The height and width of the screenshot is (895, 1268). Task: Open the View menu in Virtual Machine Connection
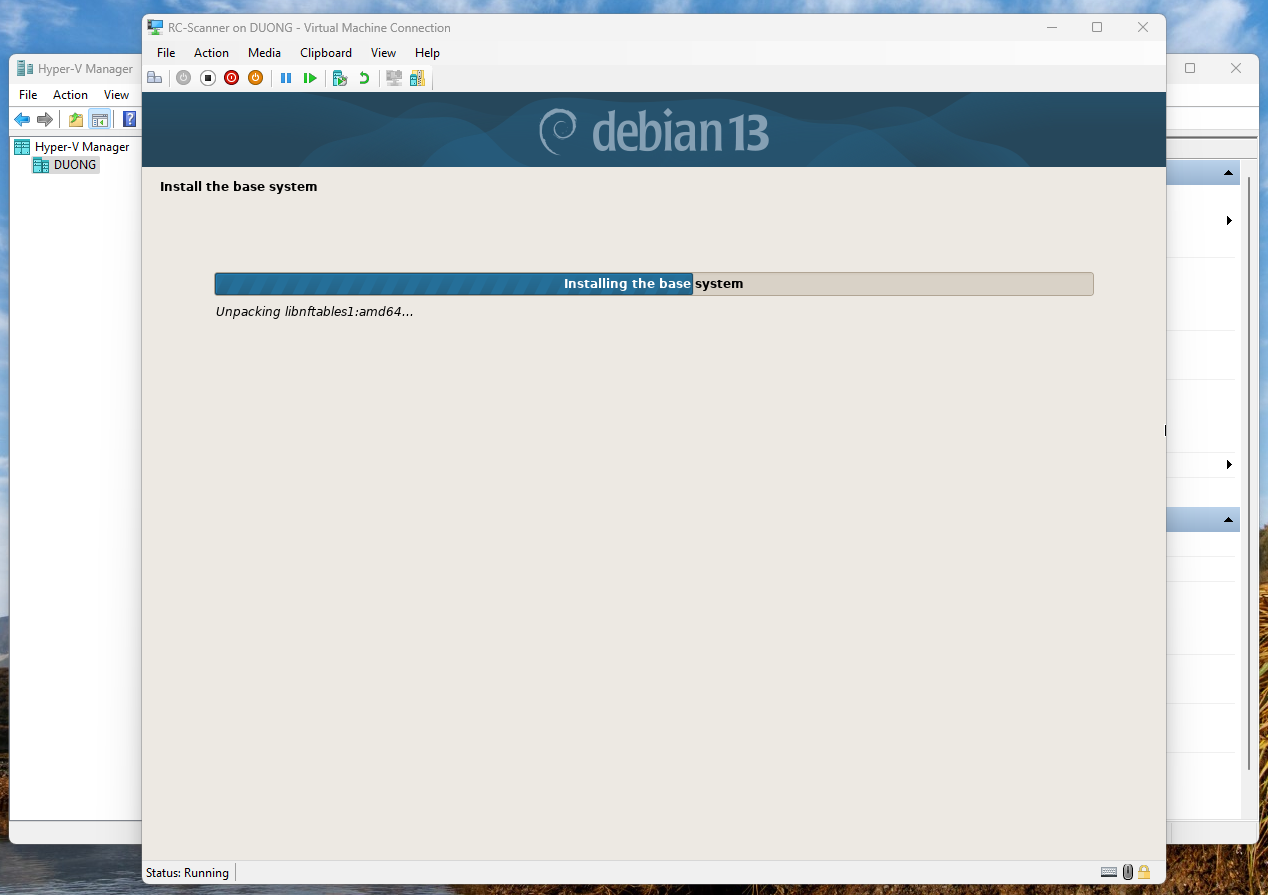tap(383, 53)
